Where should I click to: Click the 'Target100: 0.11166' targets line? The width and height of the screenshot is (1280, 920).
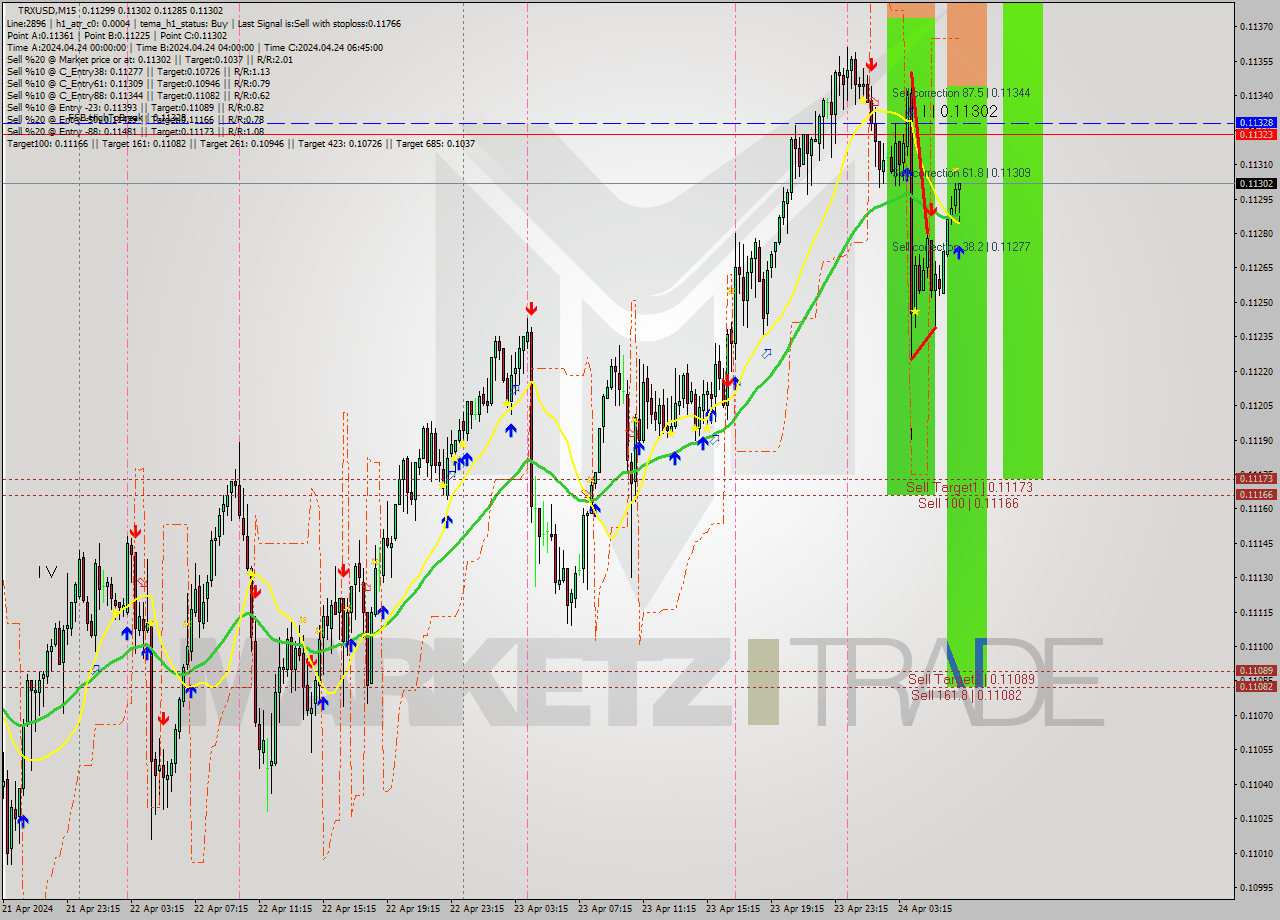click(x=241, y=143)
